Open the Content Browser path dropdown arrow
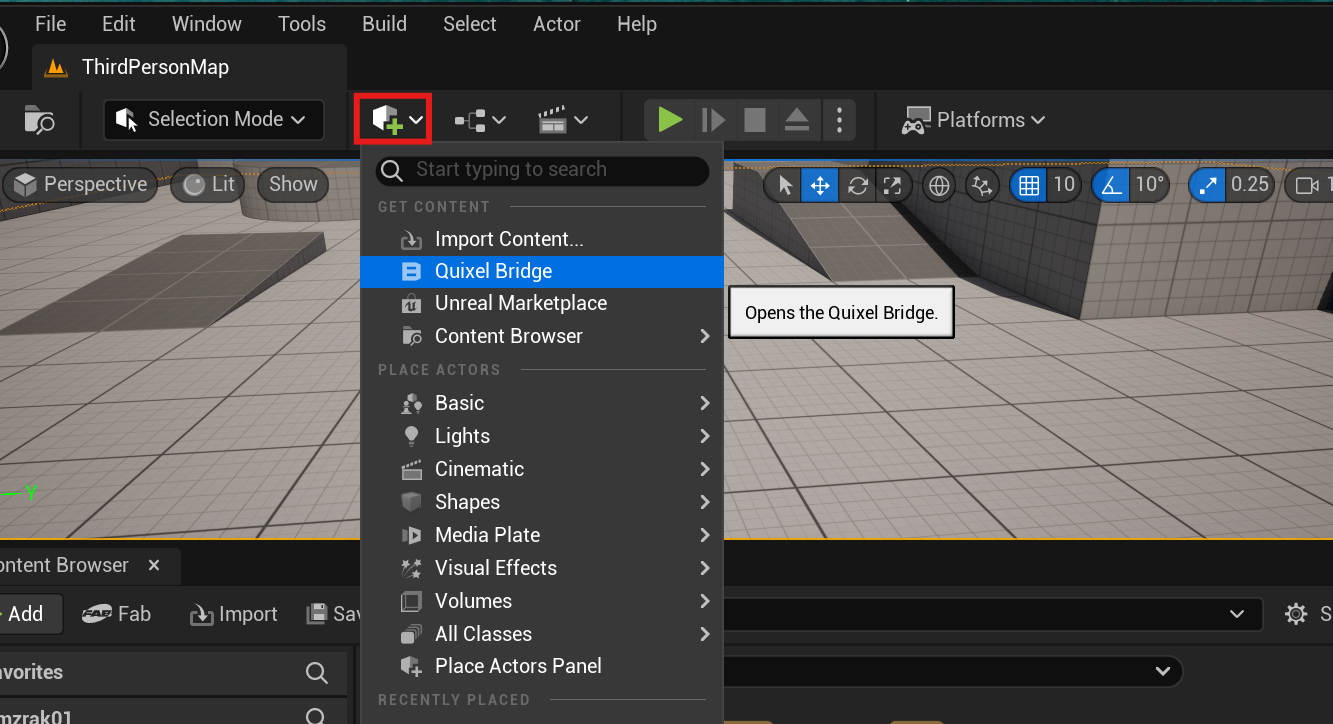This screenshot has height=724, width=1333. pyautogui.click(x=1238, y=614)
